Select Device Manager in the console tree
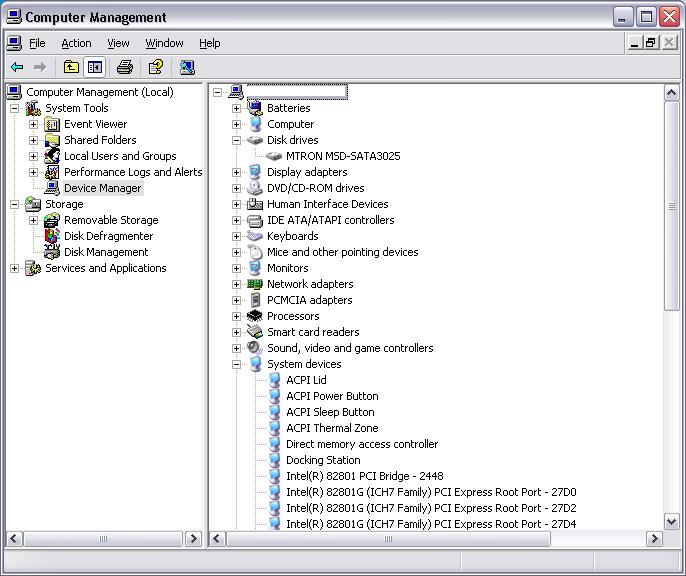Image resolution: width=686 pixels, height=576 pixels. [103, 188]
